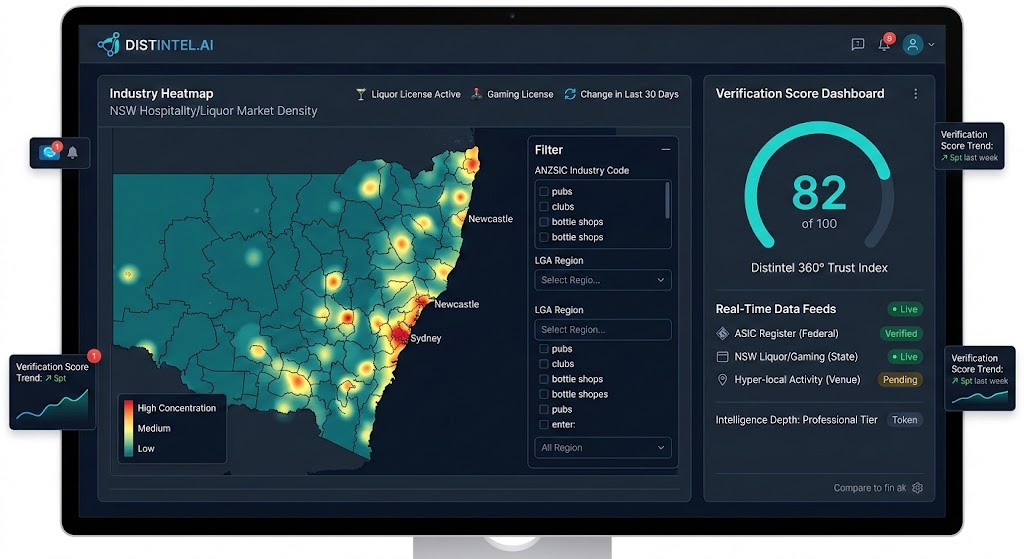
Task: Click the High Concentration legend text
Action: pos(176,408)
